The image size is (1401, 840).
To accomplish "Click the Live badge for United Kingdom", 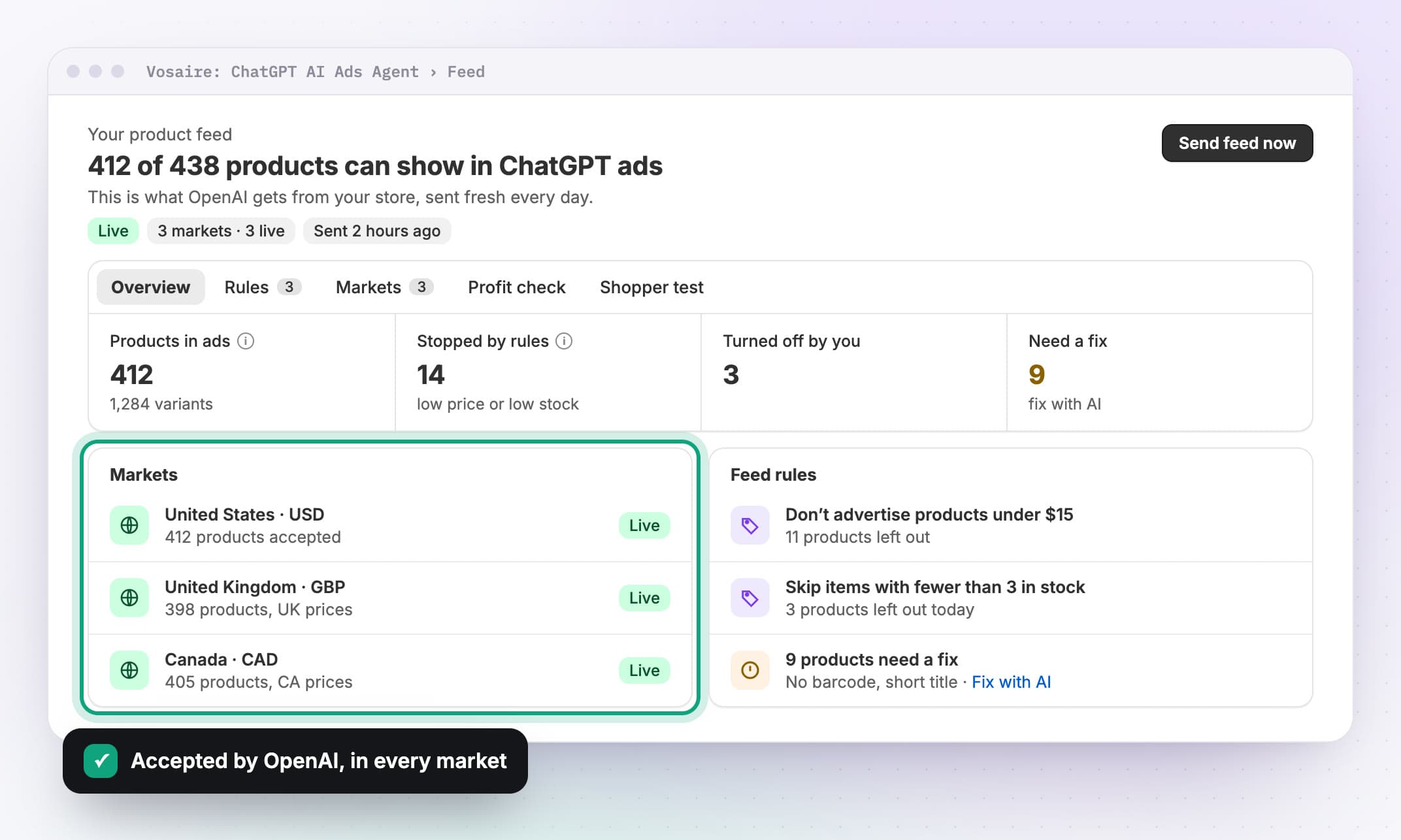I will pos(644,598).
